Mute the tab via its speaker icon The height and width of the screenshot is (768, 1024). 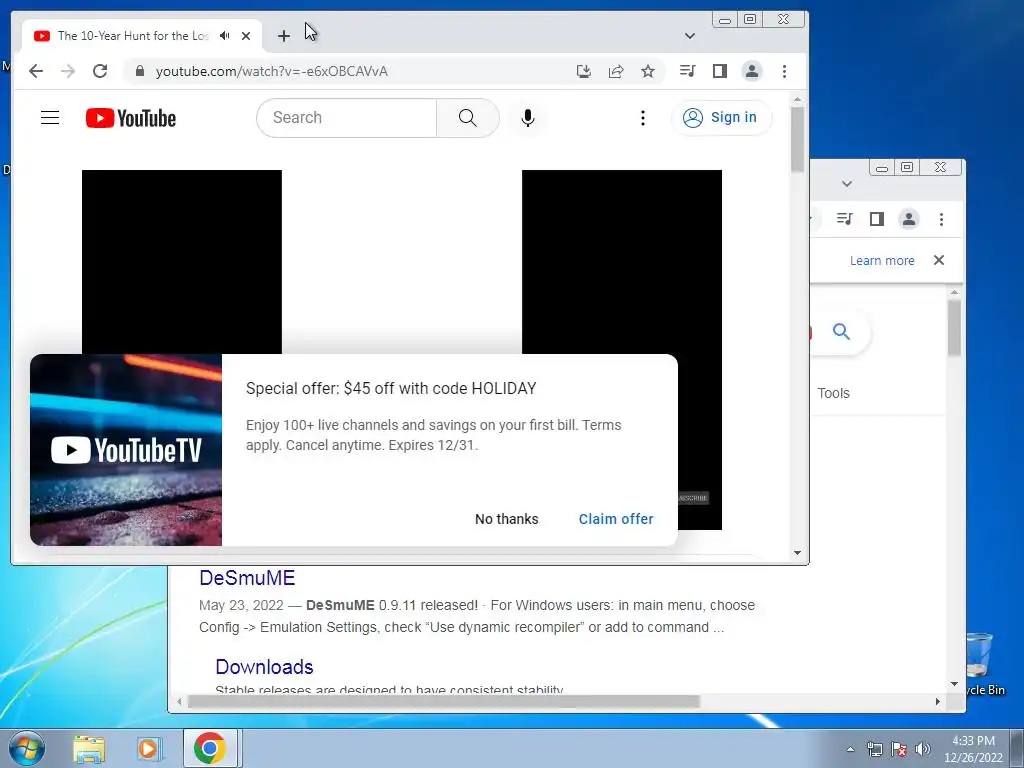[x=225, y=36]
